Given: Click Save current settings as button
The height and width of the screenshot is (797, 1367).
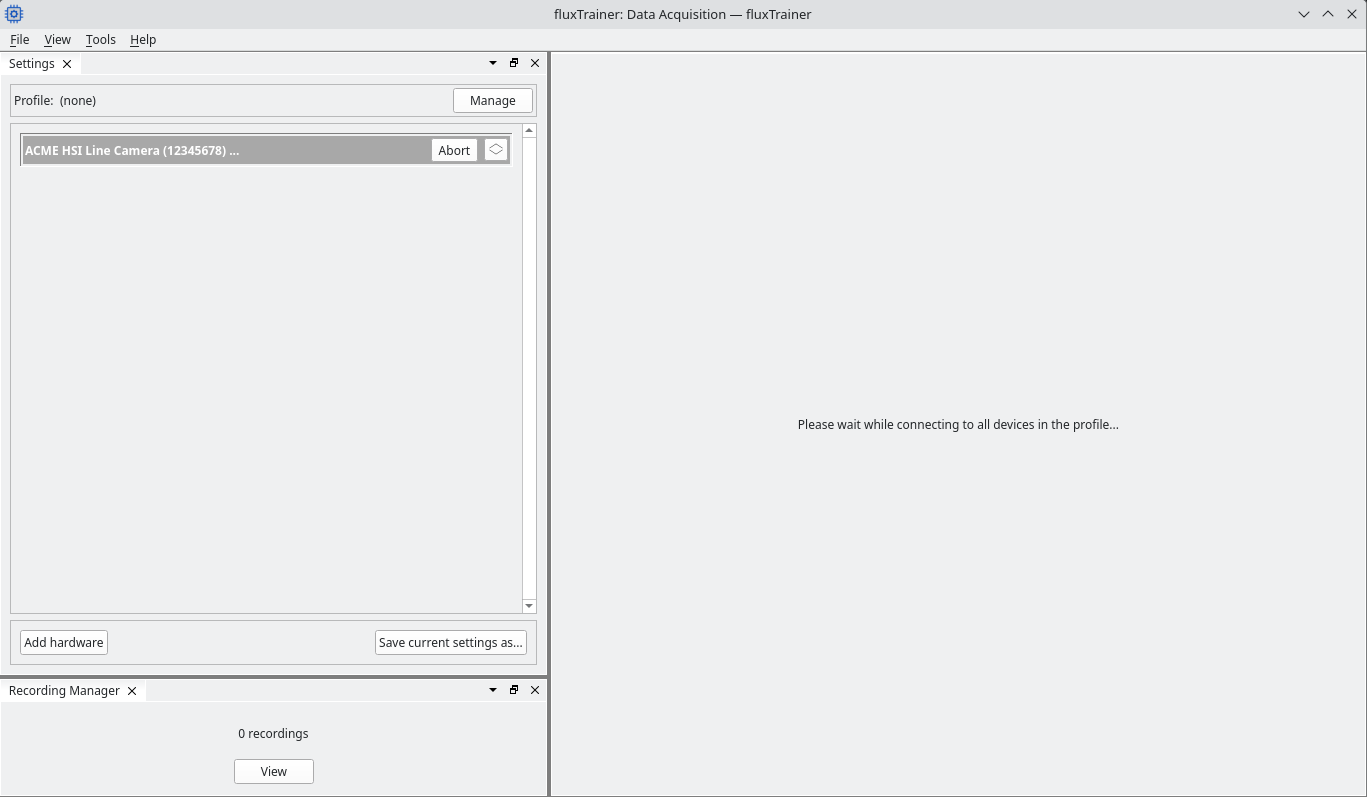Looking at the screenshot, I should pos(451,642).
